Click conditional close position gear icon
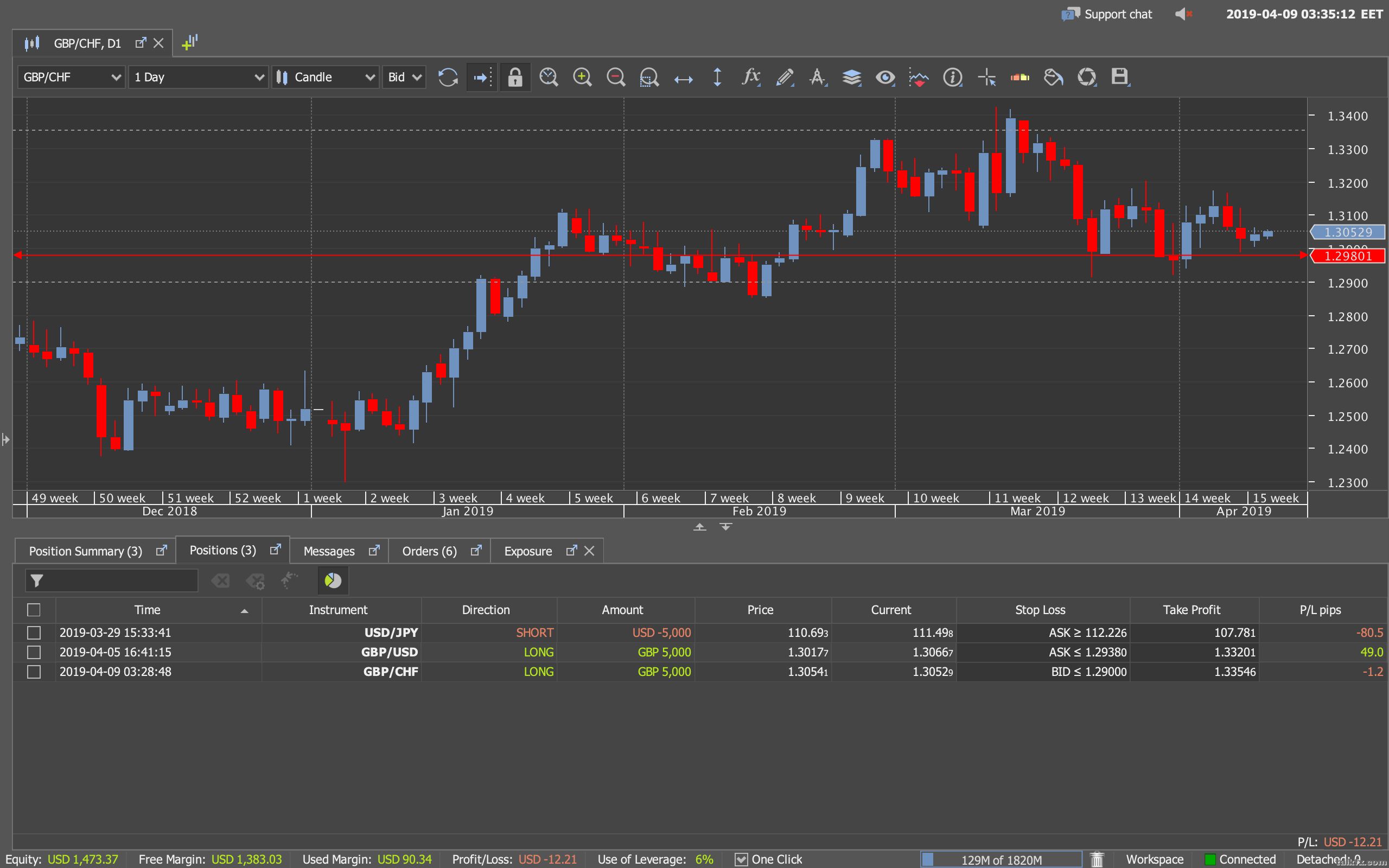This screenshot has height=868, width=1389. tap(256, 581)
